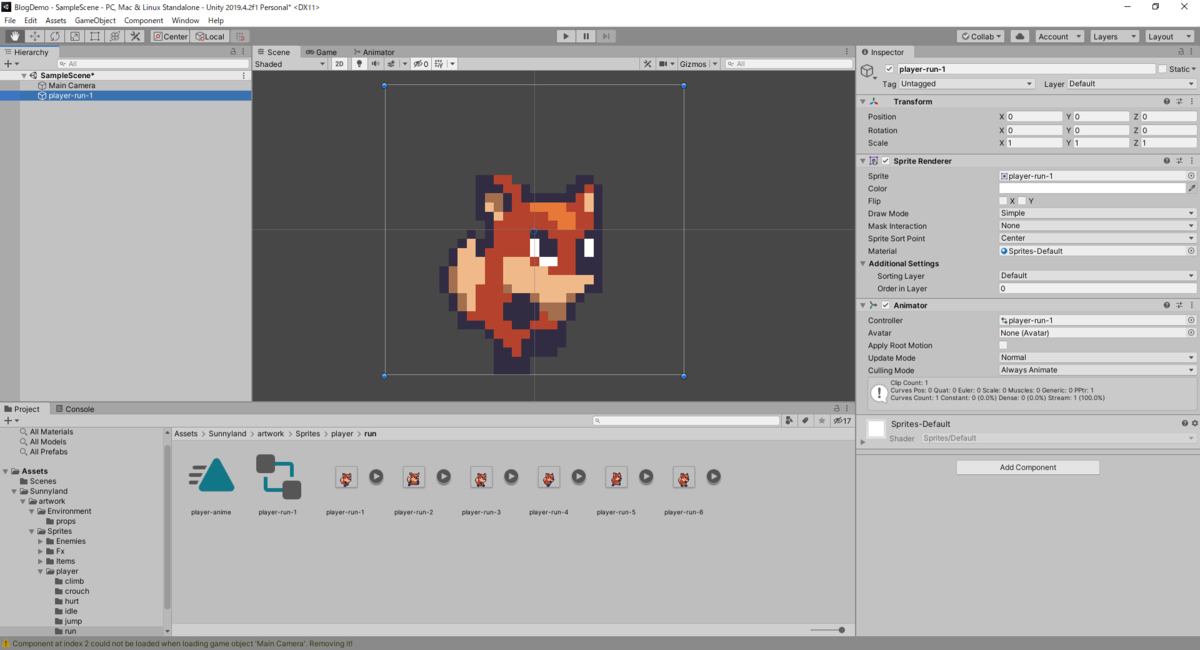Toggle scene lighting bulb icon
This screenshot has width=1200, height=650.
pos(360,64)
